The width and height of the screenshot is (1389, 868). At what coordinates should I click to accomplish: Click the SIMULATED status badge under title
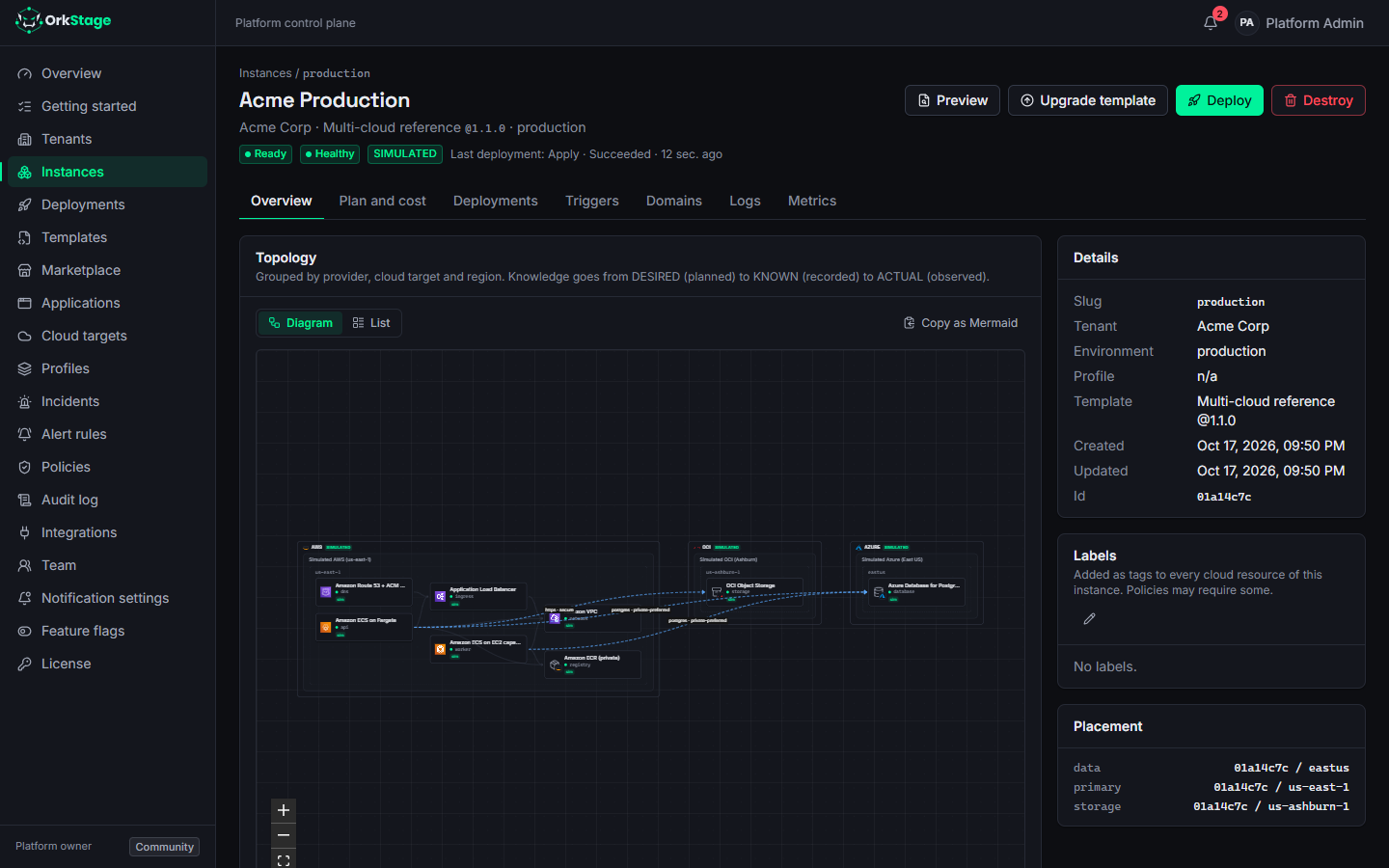(x=405, y=154)
